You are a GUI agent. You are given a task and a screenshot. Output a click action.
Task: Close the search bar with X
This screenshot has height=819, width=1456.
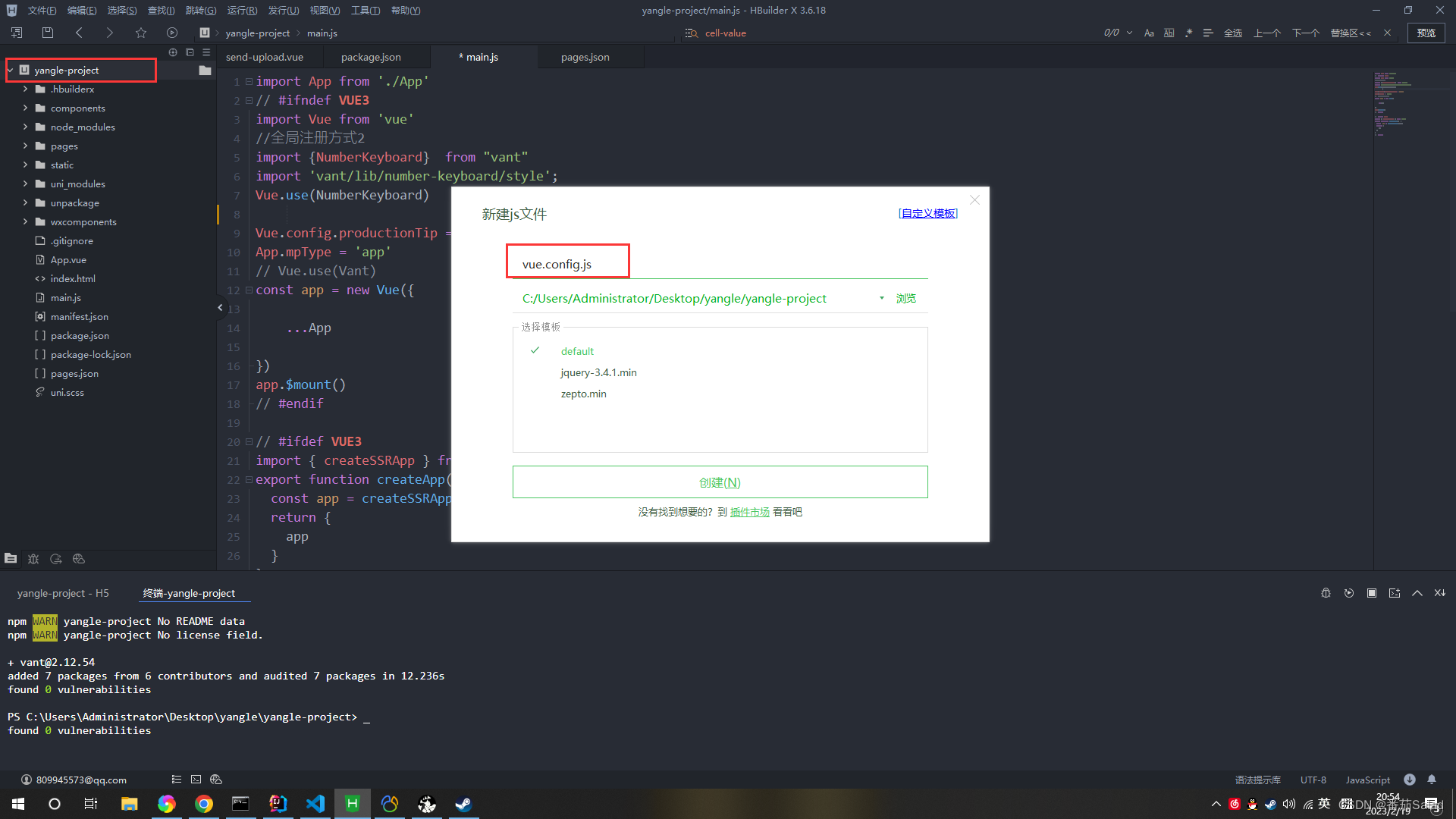pos(1387,33)
